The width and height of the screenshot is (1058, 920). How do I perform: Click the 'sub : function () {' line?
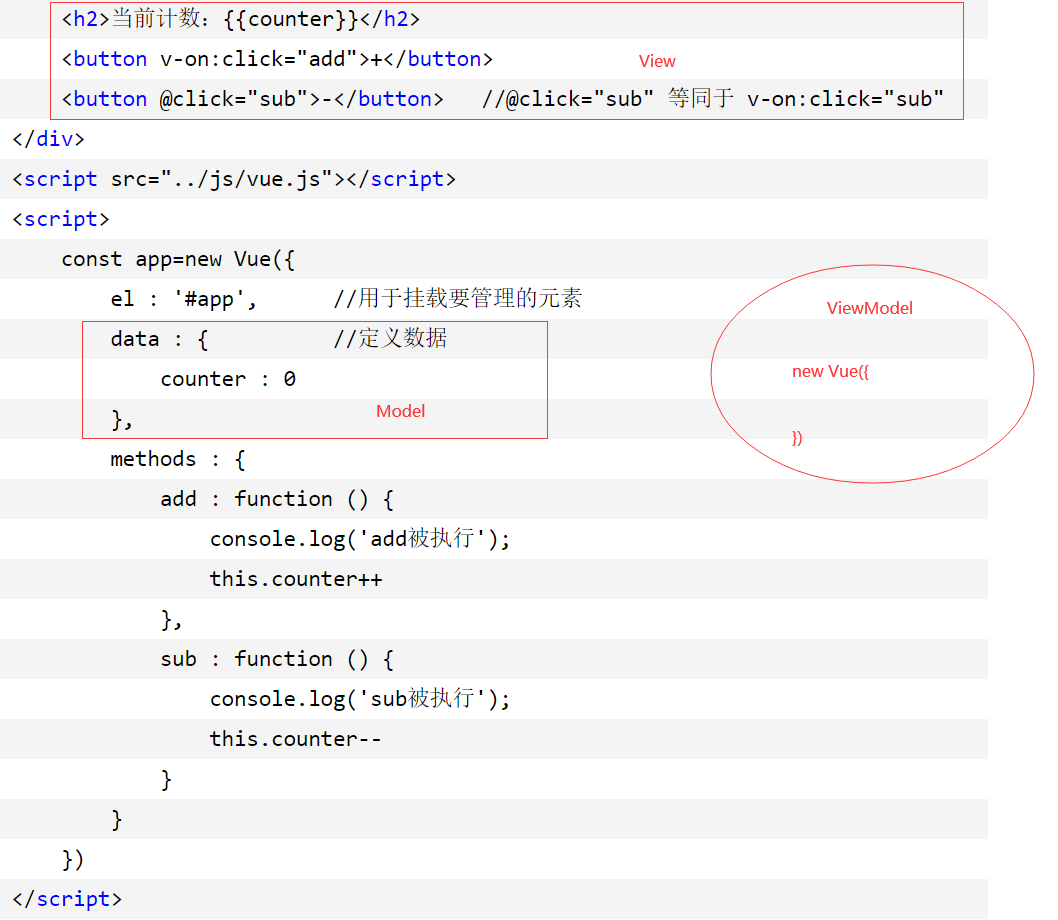pyautogui.click(x=277, y=659)
